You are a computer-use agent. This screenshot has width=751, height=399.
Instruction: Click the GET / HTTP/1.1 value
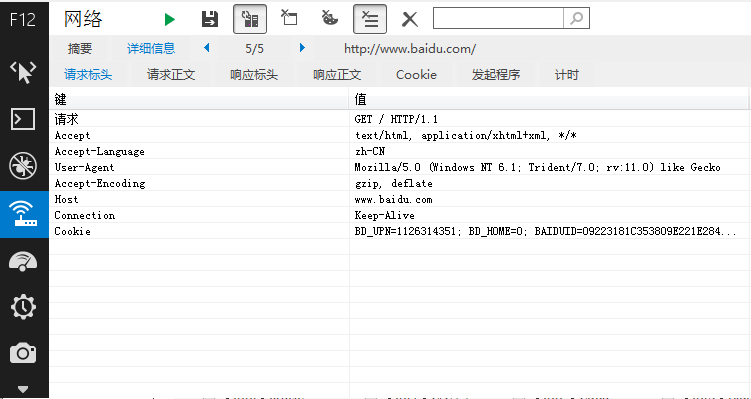coord(396,119)
